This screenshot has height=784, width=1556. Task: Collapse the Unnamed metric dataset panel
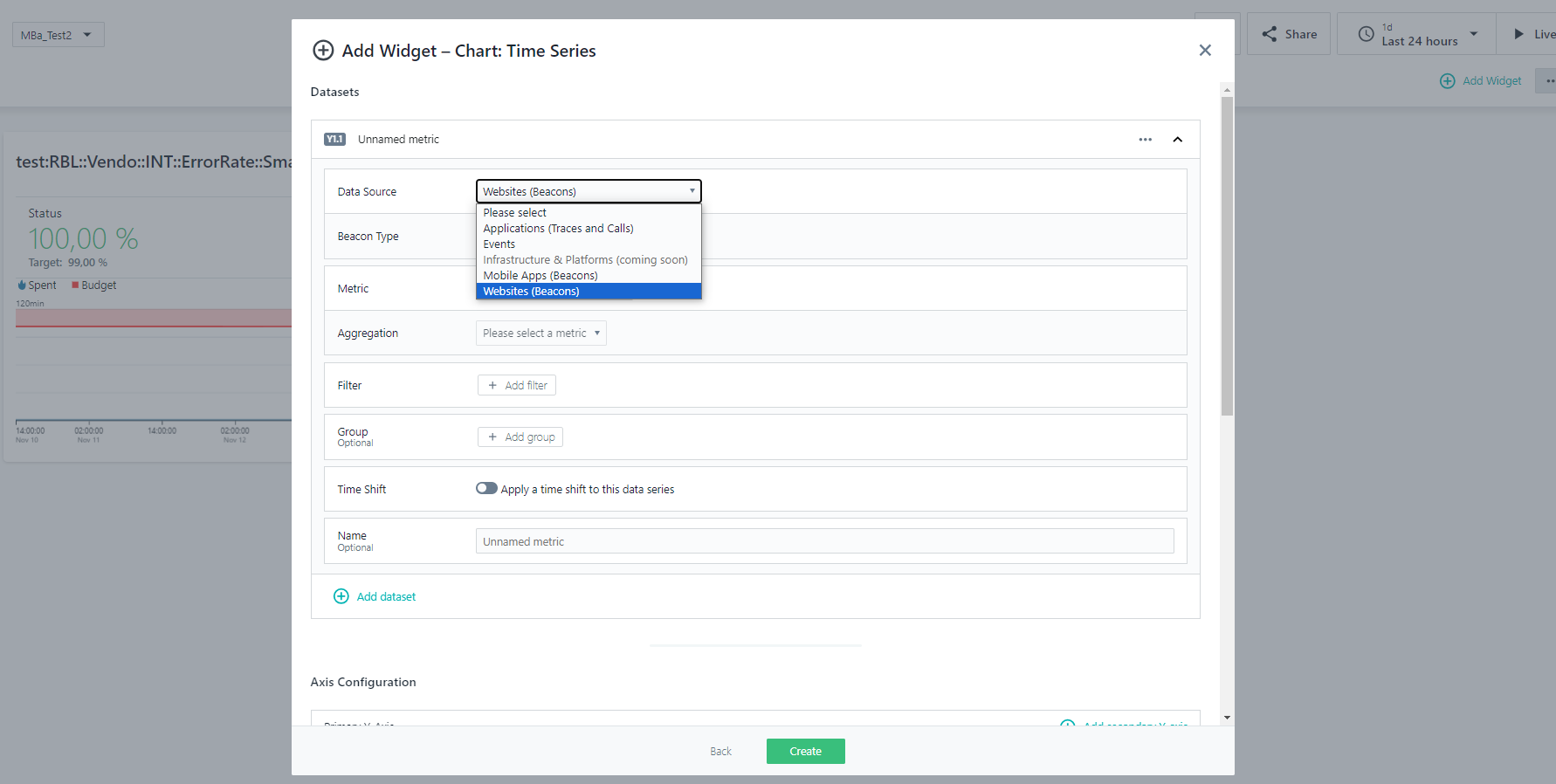tap(1177, 140)
